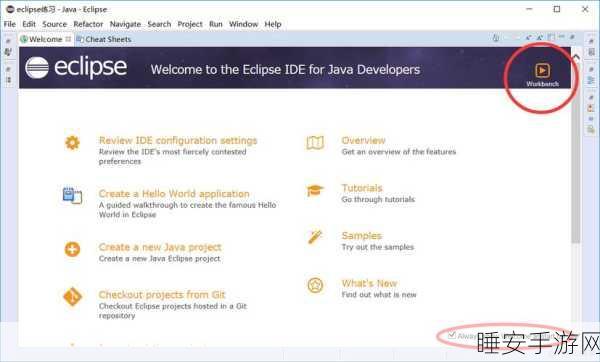Image resolution: width=600 pixels, height=362 pixels.
Task: Open the Navigate menu
Action: [x=125, y=24]
